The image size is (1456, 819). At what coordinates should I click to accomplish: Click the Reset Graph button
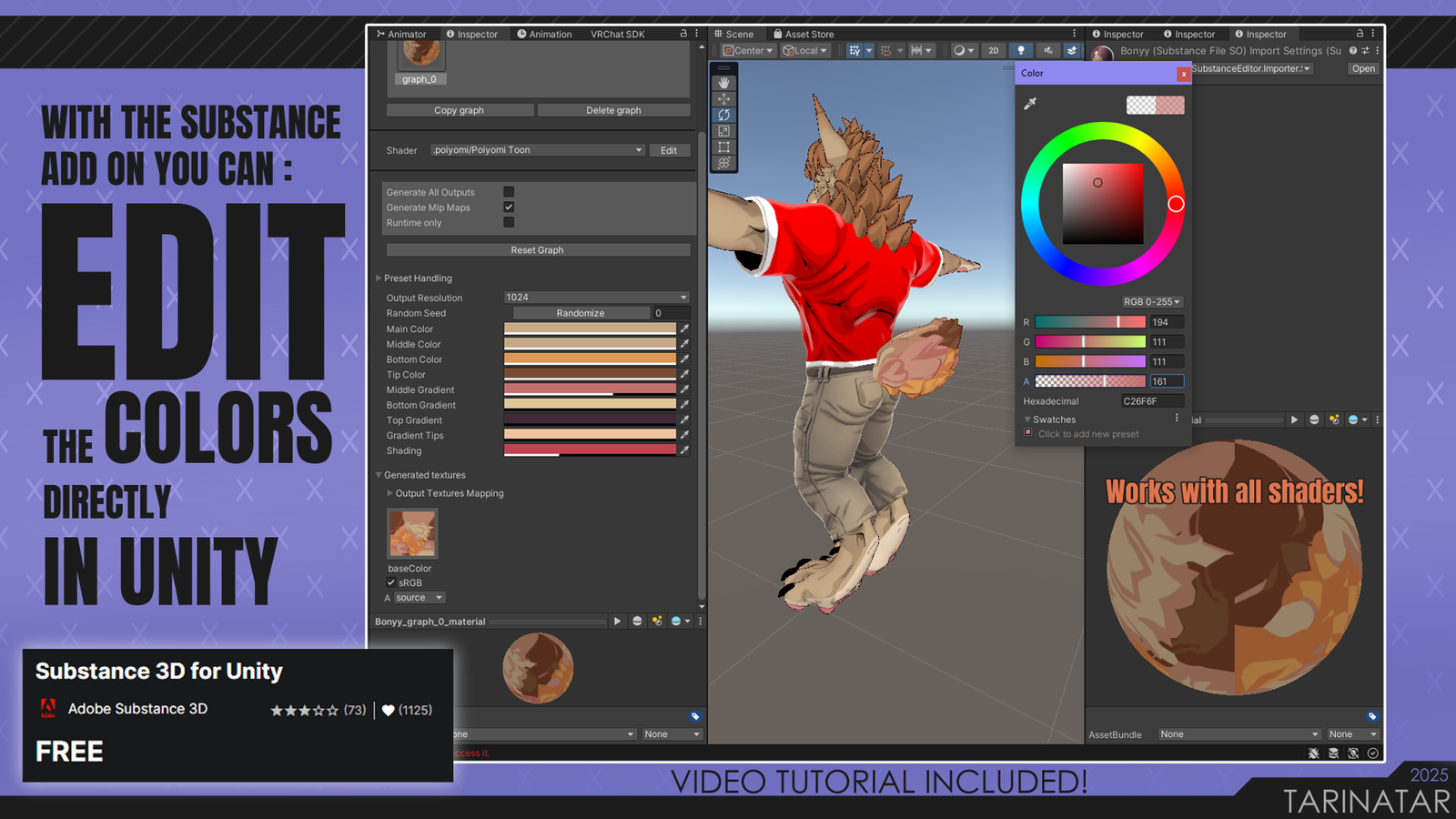click(x=537, y=250)
